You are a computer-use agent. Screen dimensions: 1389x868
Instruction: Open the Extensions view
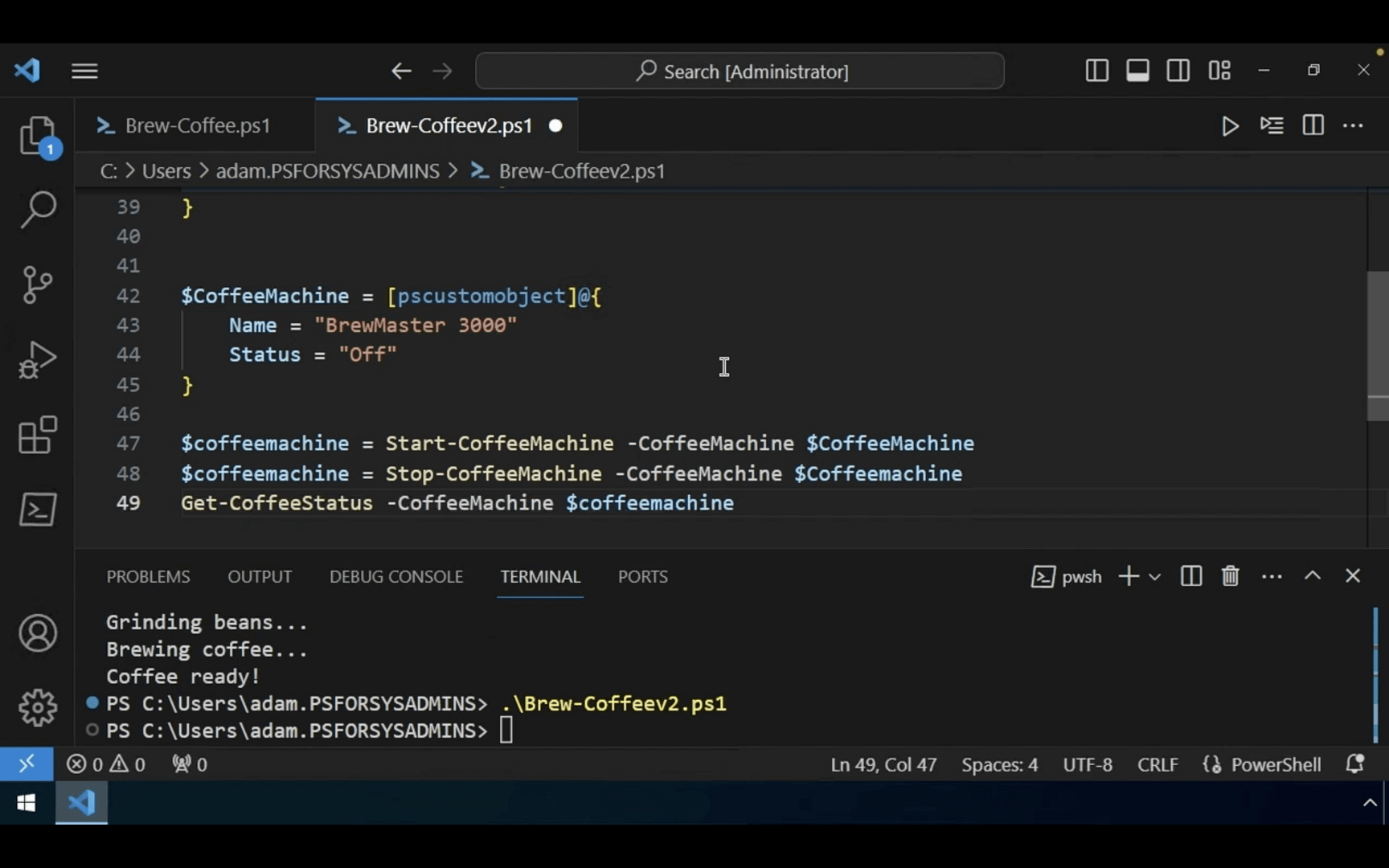point(38,435)
